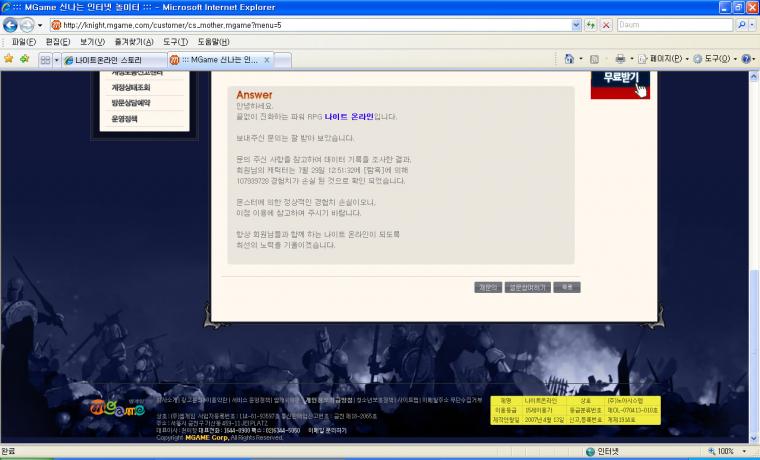Screen dimensions: 760x460
Task: Go forward with the Forward arrow button
Action: coord(27,25)
